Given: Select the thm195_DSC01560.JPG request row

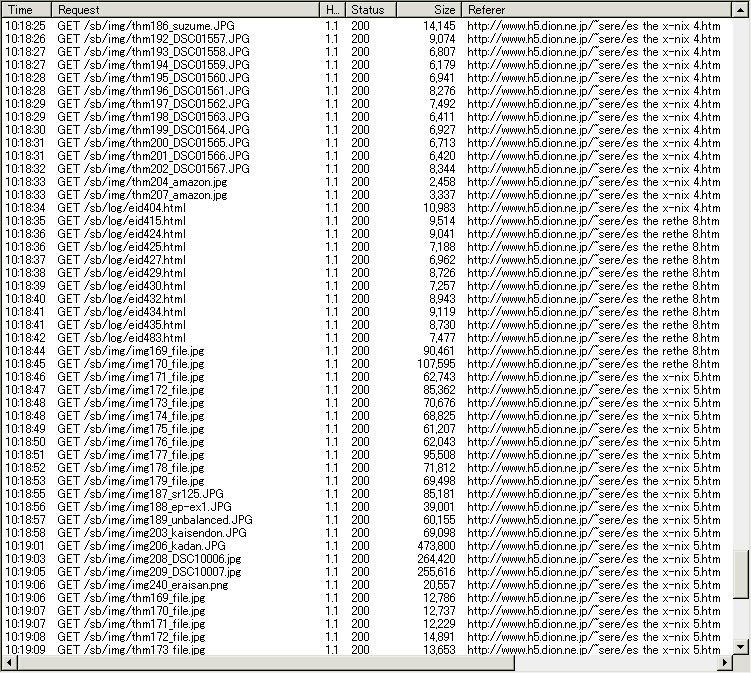Looking at the screenshot, I should 366,78.
